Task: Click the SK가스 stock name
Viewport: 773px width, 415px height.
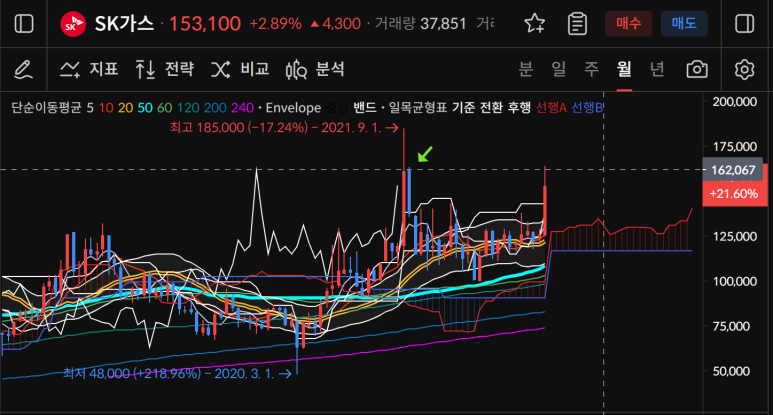Action: pos(124,24)
